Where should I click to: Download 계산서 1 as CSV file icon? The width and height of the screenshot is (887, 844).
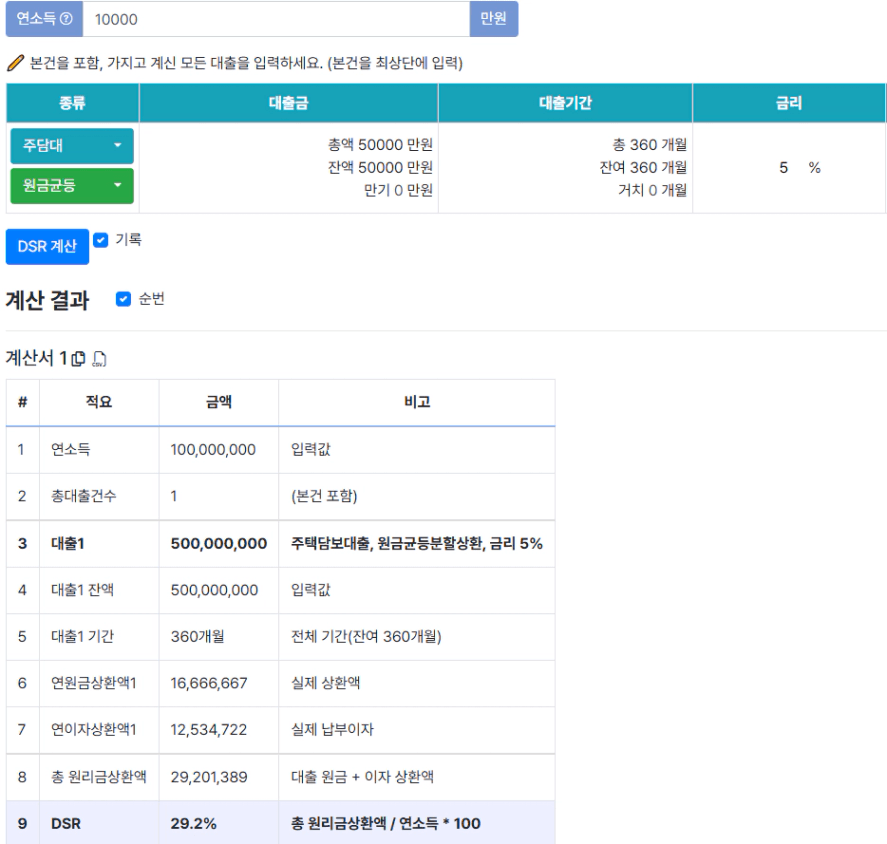[x=99, y=358]
